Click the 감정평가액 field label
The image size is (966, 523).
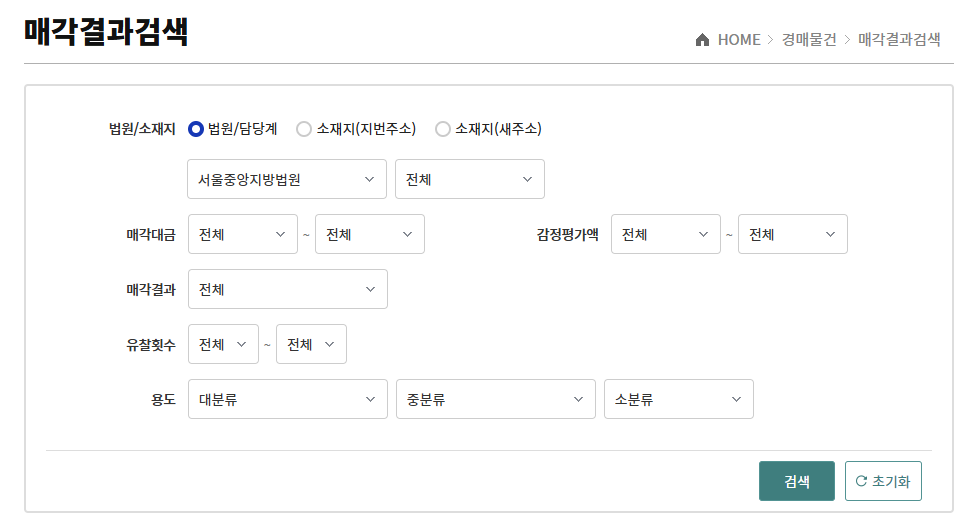point(567,235)
